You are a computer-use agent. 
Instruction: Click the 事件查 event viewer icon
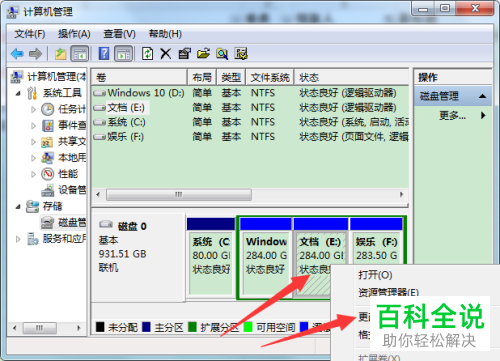click(48, 125)
